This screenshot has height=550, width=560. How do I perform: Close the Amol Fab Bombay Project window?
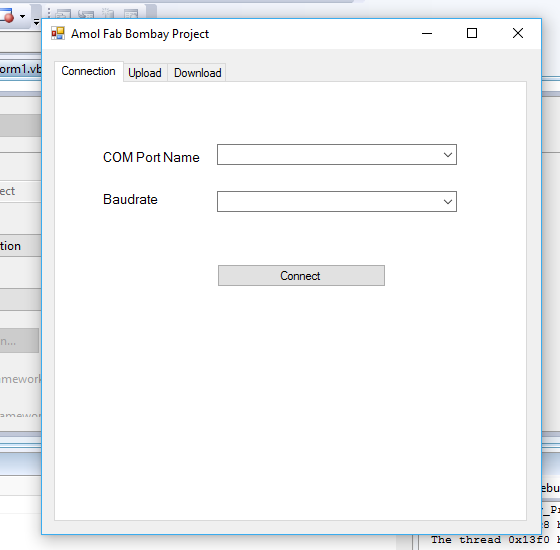[518, 34]
